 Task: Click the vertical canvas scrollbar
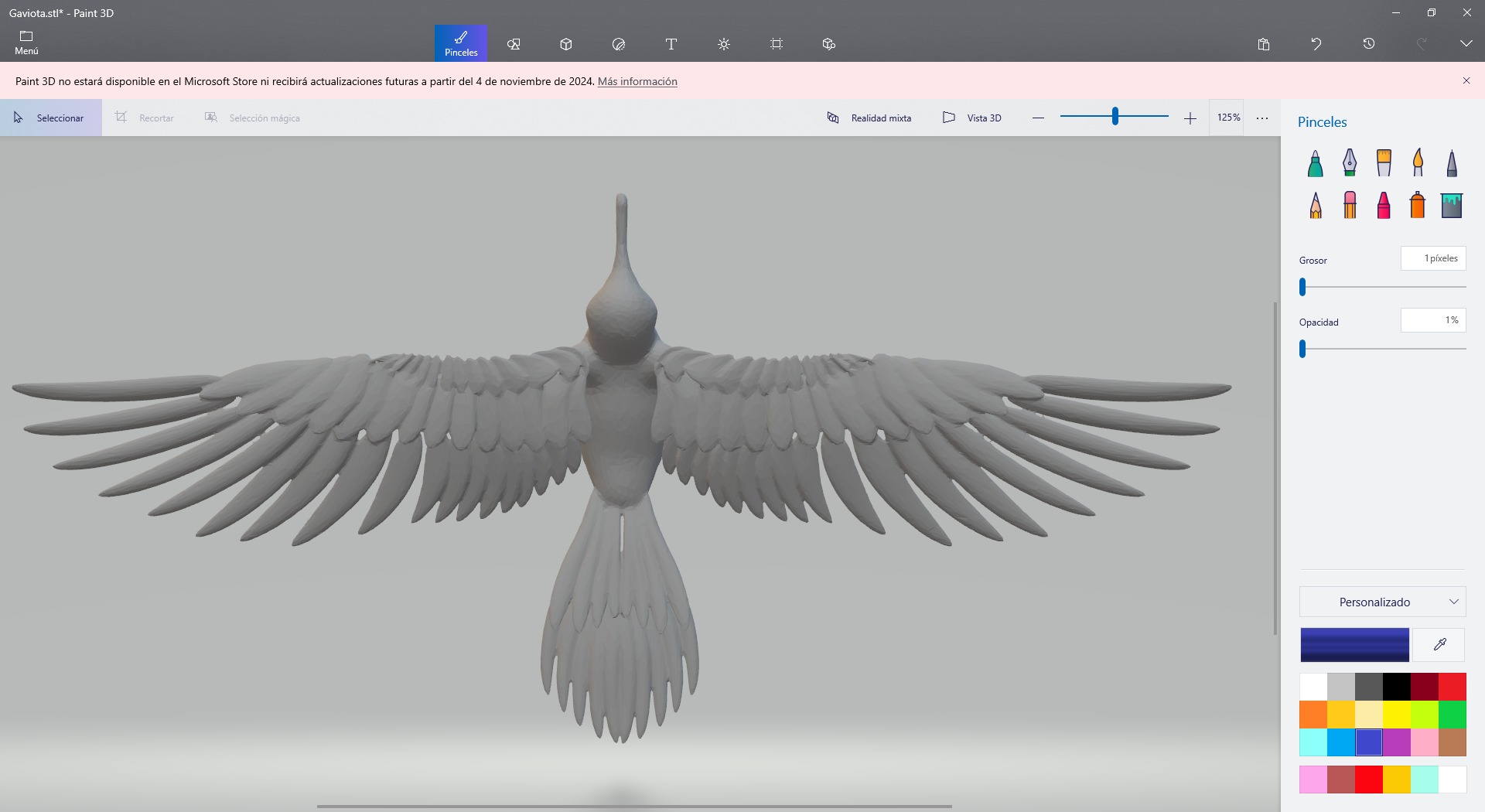pos(1275,469)
